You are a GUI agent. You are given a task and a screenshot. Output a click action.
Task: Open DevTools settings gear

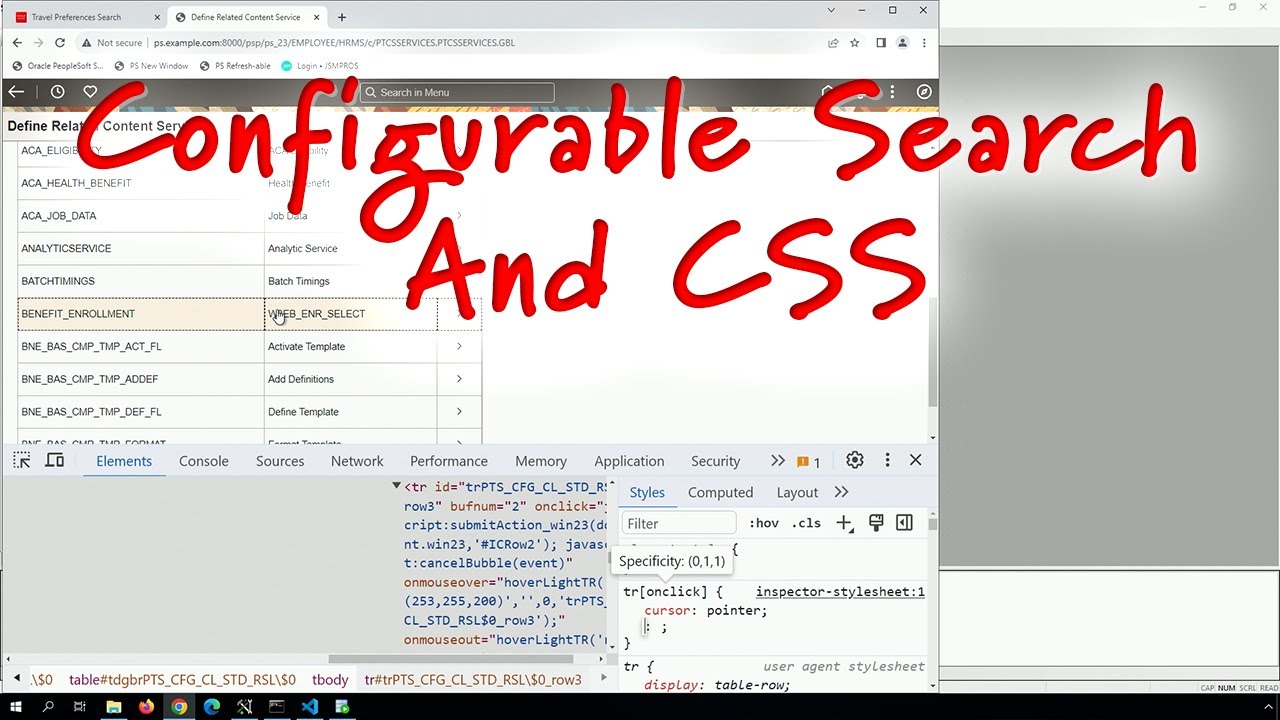tap(854, 460)
